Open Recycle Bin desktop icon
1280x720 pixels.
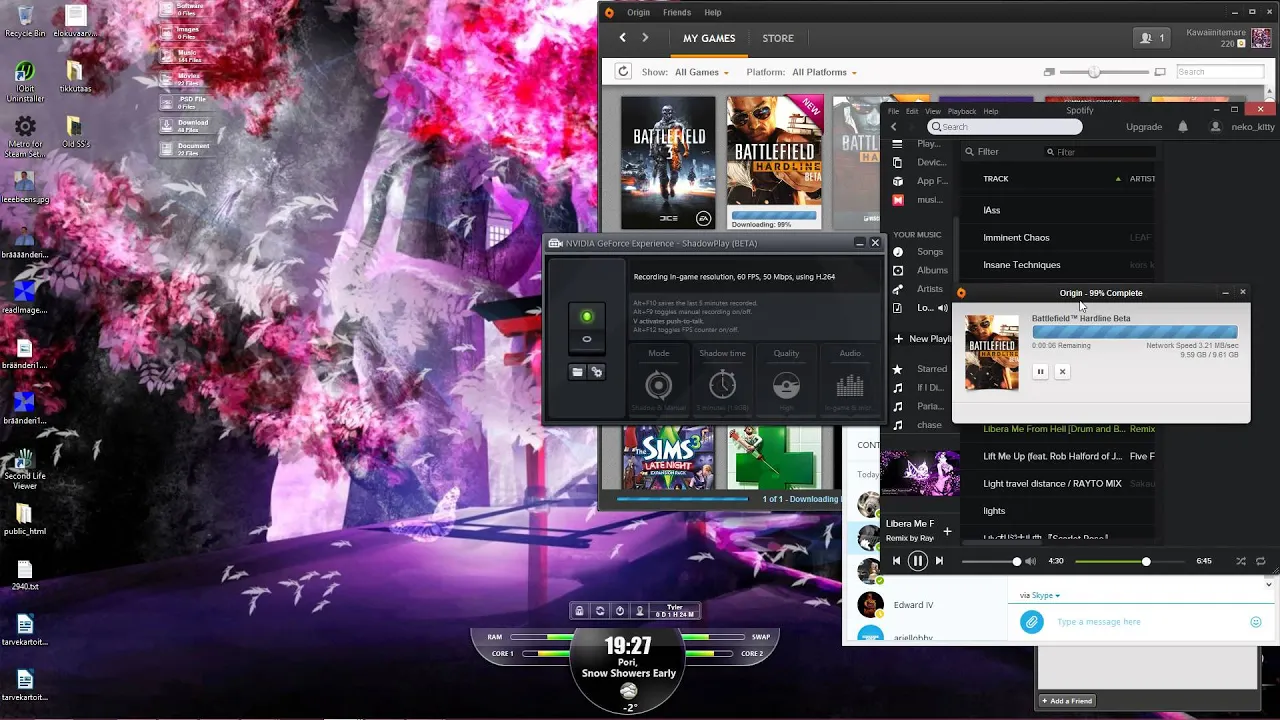pyautogui.click(x=25, y=22)
